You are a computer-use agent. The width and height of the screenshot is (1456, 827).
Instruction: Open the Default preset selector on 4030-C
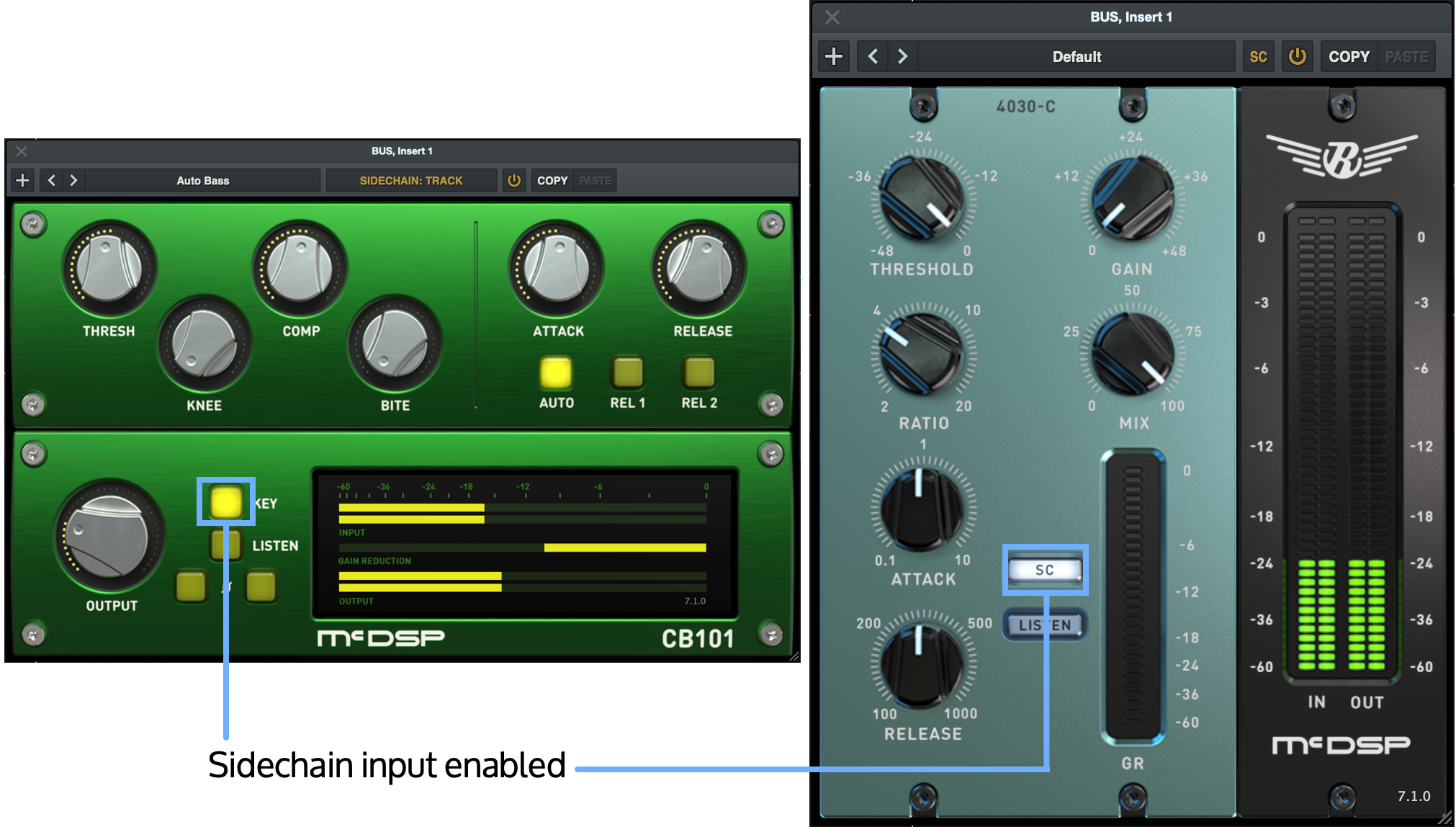(x=1077, y=55)
